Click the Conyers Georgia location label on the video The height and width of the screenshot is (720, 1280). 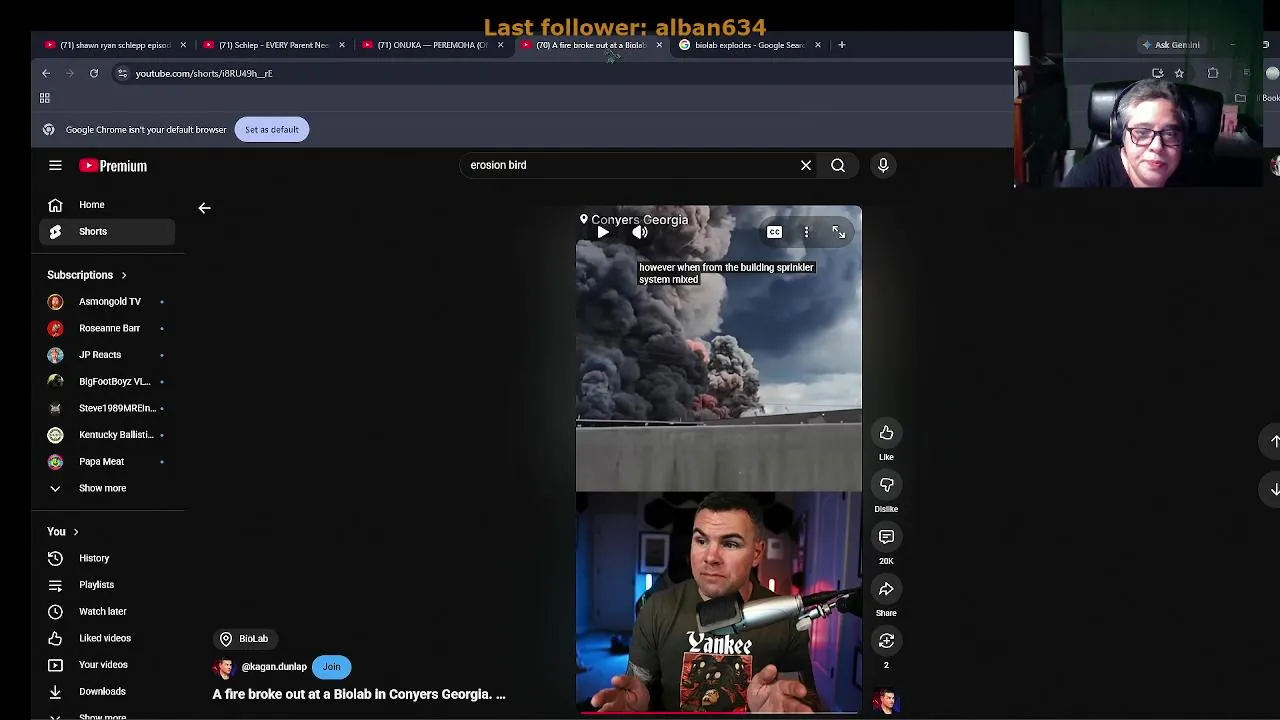(634, 220)
